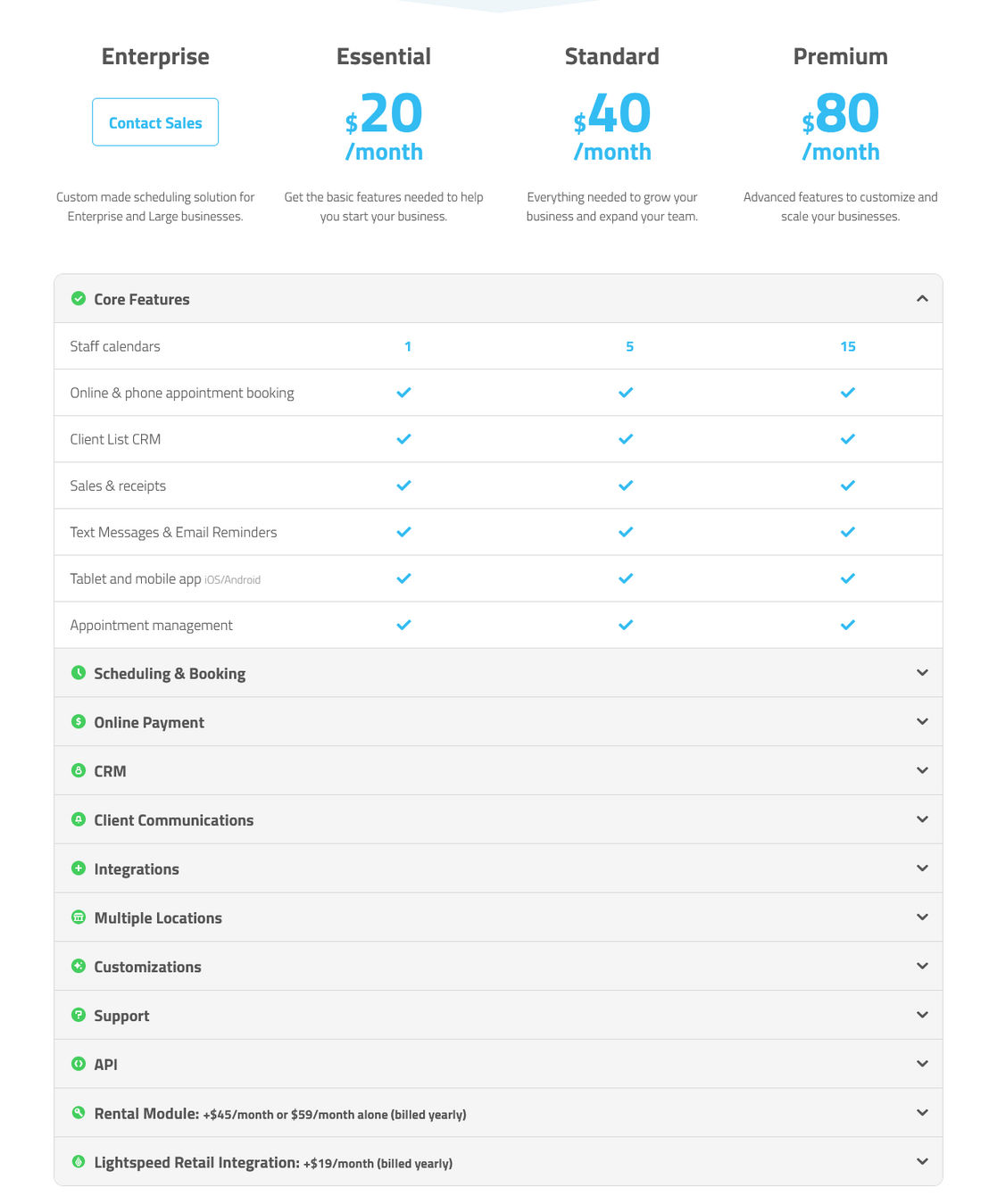Expand the Integrations chevron
Screen dimensions: 989x1204
coord(922,868)
